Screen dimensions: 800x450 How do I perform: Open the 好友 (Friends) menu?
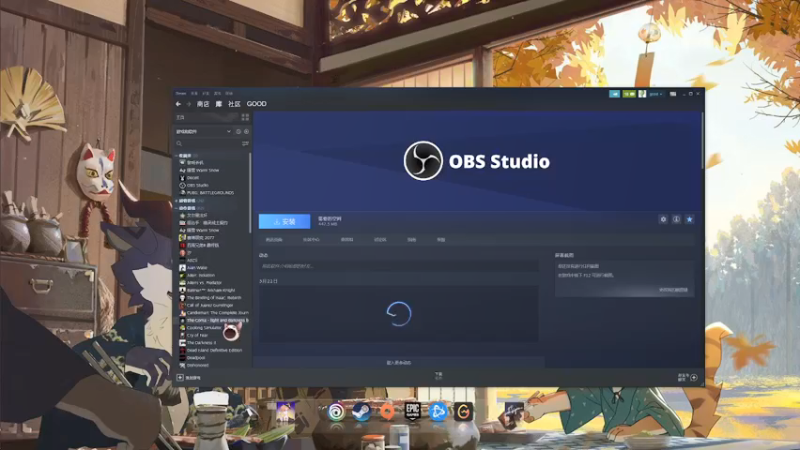(206, 93)
